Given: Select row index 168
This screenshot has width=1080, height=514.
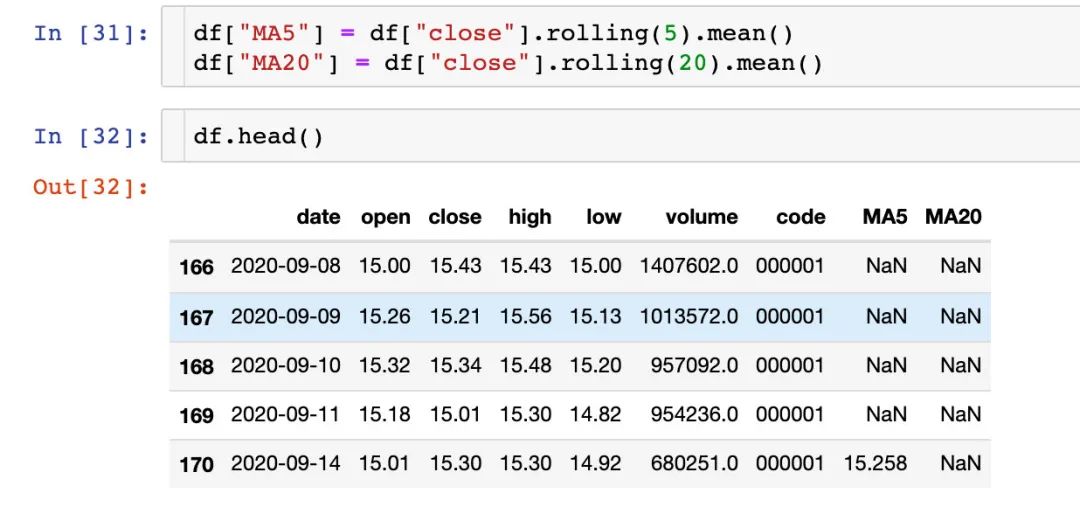Looking at the screenshot, I should pyautogui.click(x=196, y=367).
